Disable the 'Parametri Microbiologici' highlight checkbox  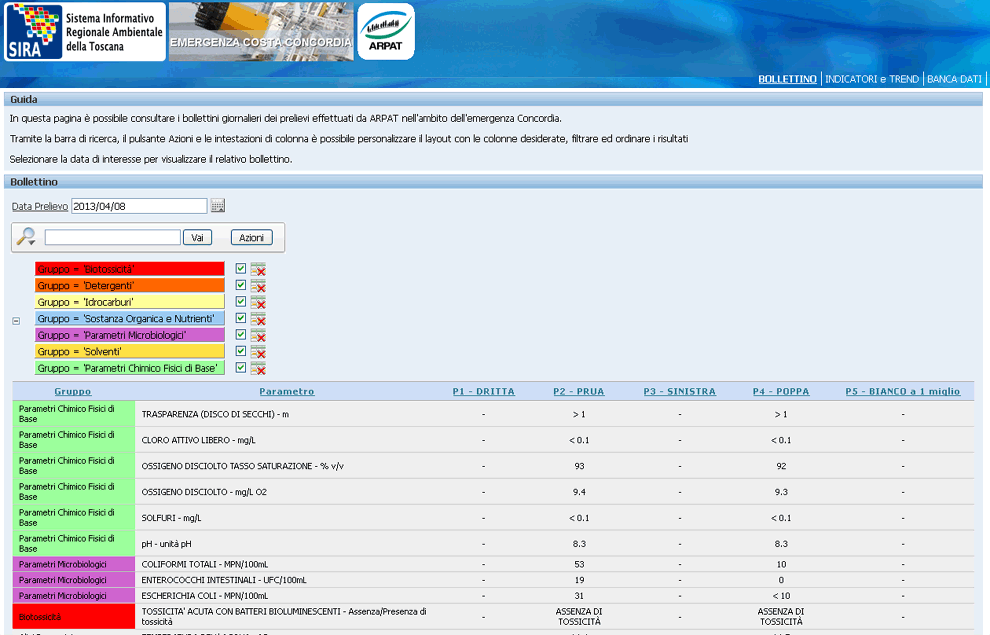(x=240, y=334)
